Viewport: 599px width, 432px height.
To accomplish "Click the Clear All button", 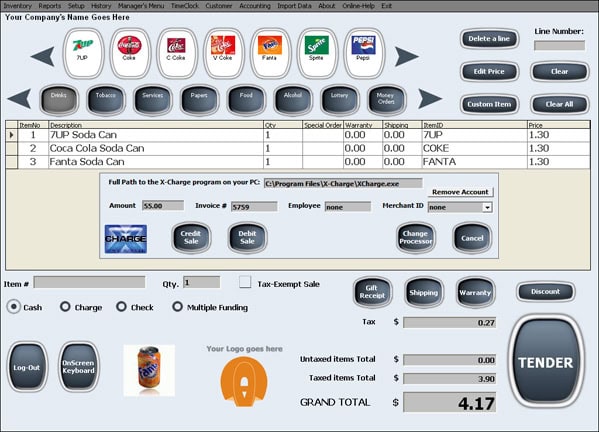I will tap(560, 104).
